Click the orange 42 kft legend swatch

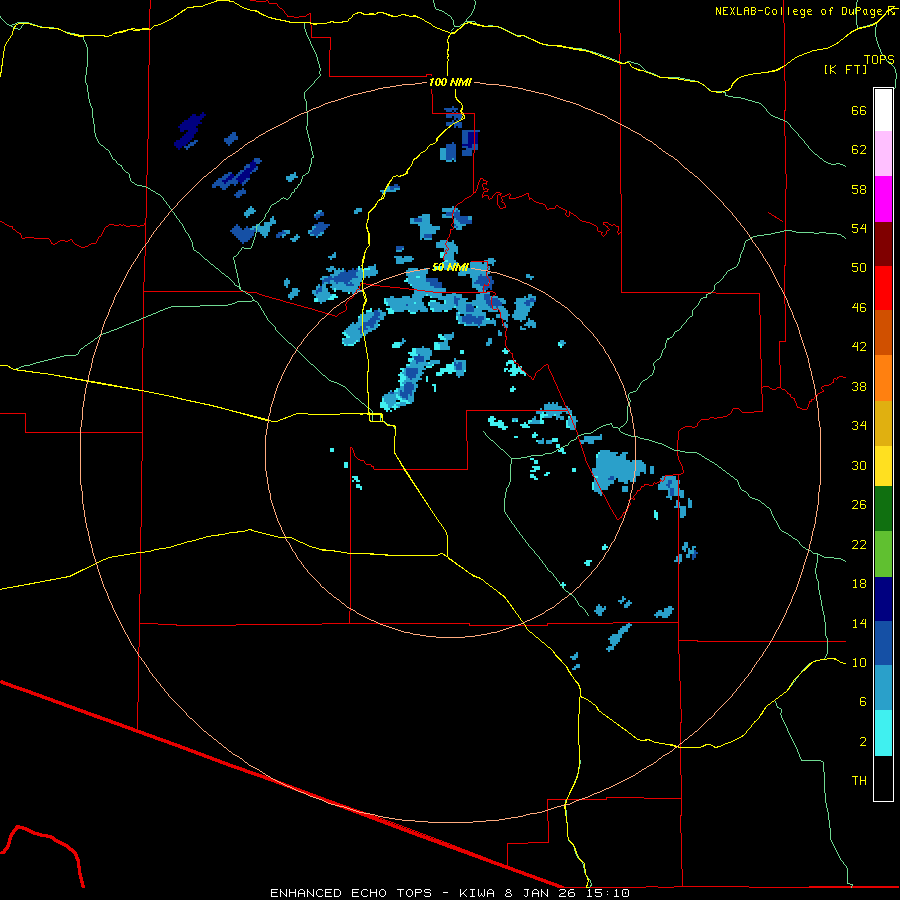883,378
